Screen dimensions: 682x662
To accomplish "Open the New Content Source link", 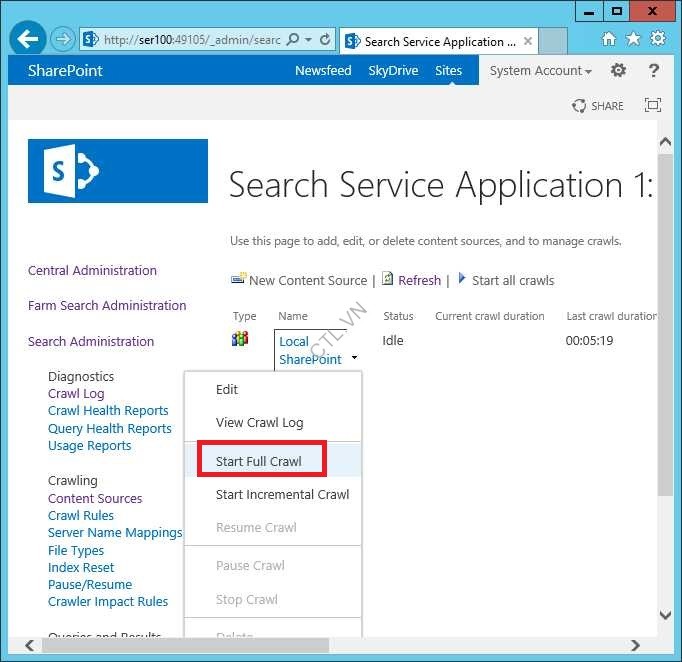I will (307, 281).
